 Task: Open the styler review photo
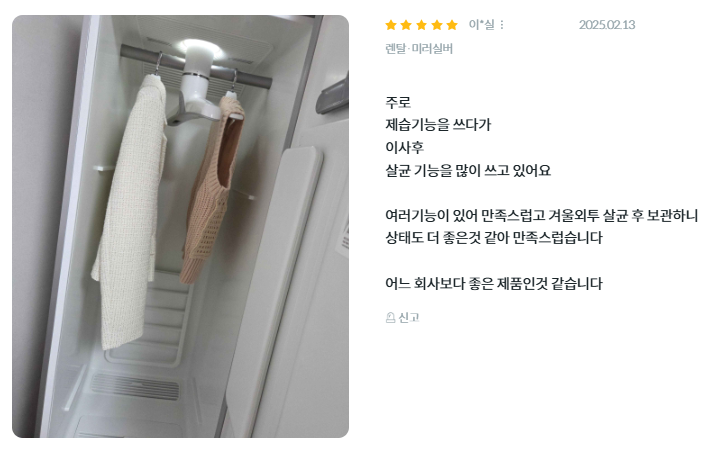tap(181, 226)
